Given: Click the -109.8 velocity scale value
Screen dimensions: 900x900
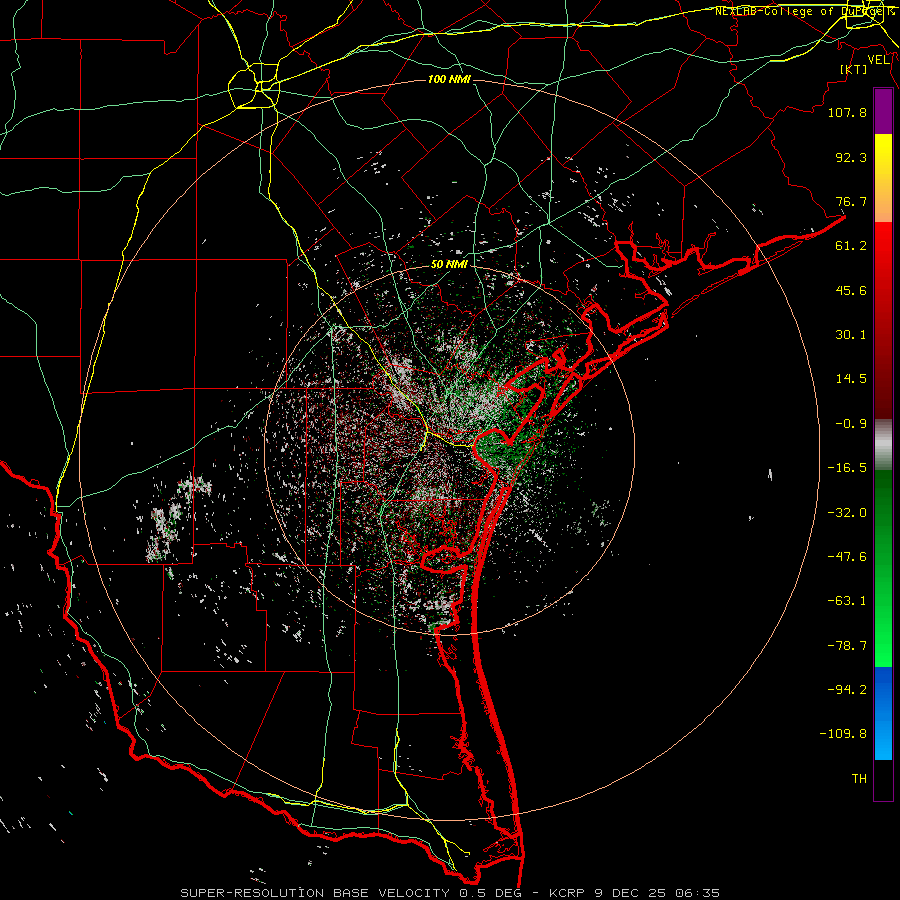Looking at the screenshot, I should [x=843, y=734].
